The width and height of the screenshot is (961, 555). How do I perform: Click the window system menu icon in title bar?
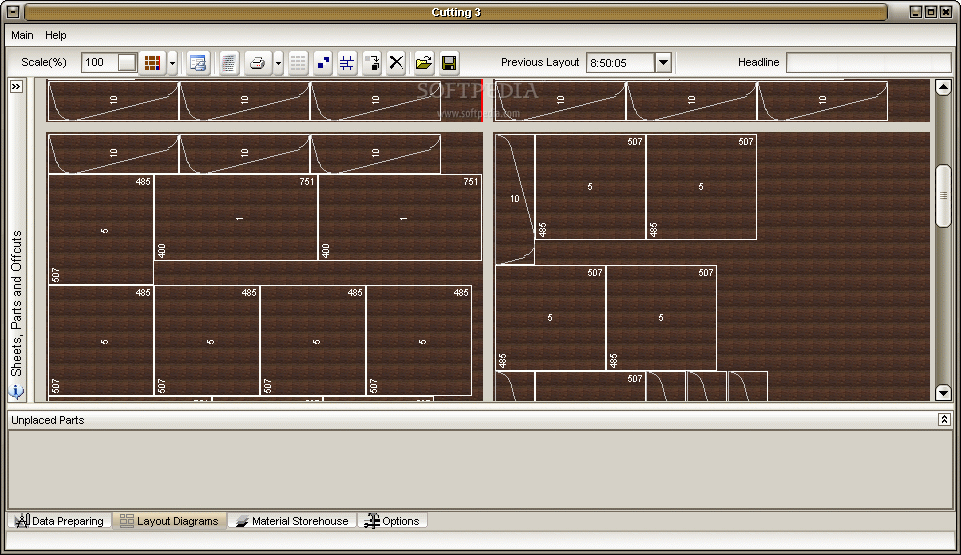click(13, 12)
